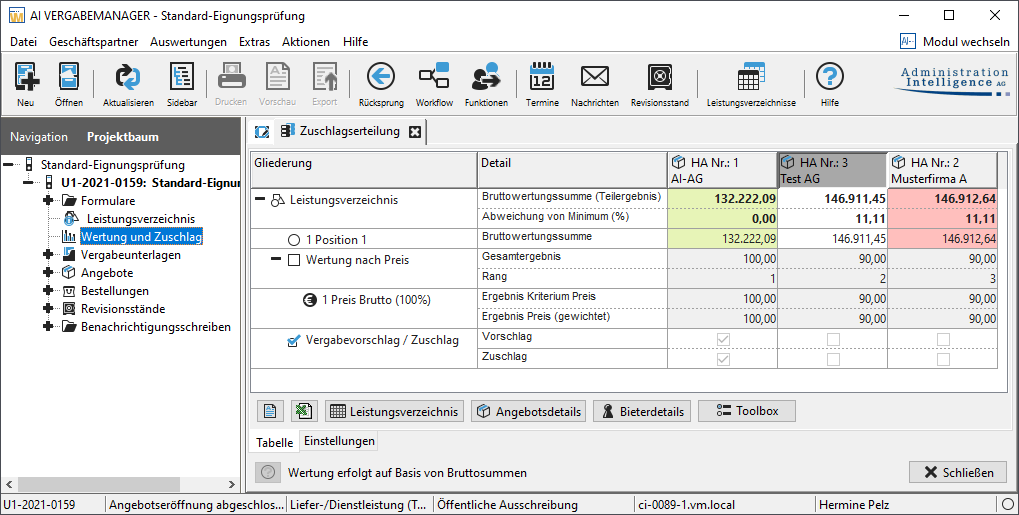Click the Angebotsdetails button

pyautogui.click(x=529, y=411)
